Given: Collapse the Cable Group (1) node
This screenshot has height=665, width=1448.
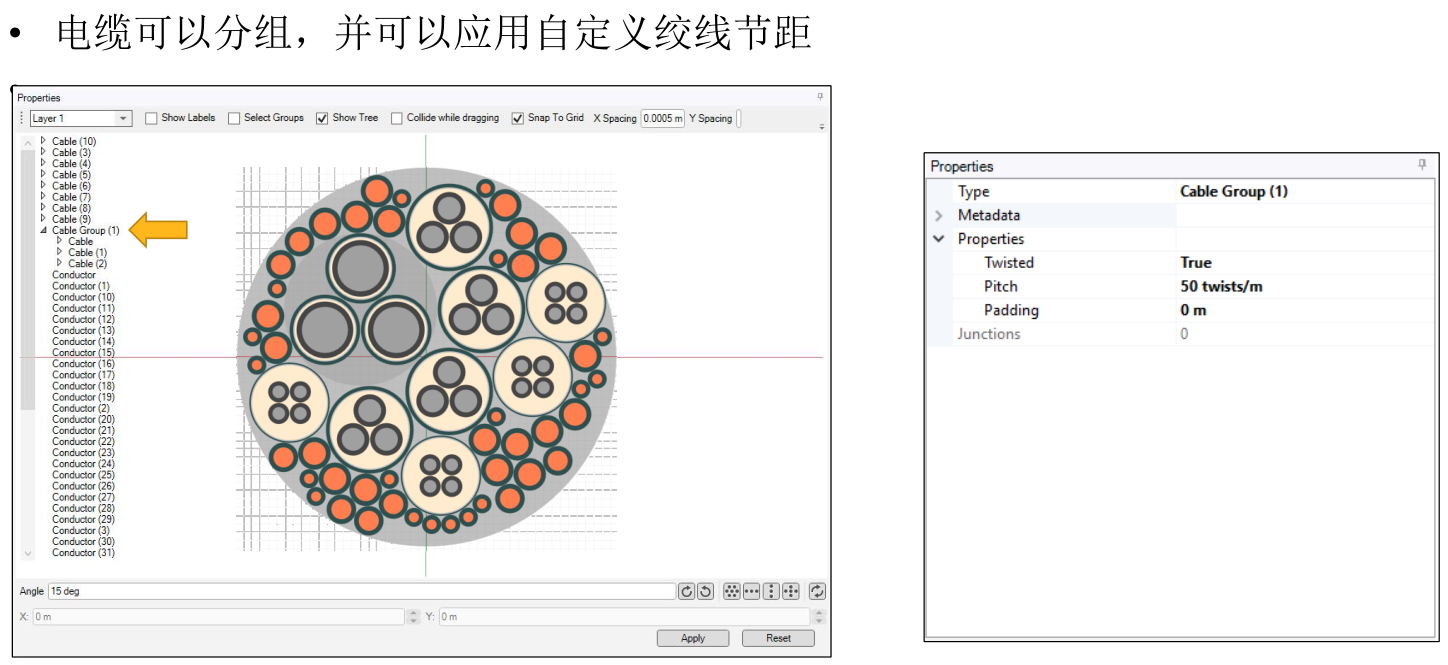Looking at the screenshot, I should point(43,230).
